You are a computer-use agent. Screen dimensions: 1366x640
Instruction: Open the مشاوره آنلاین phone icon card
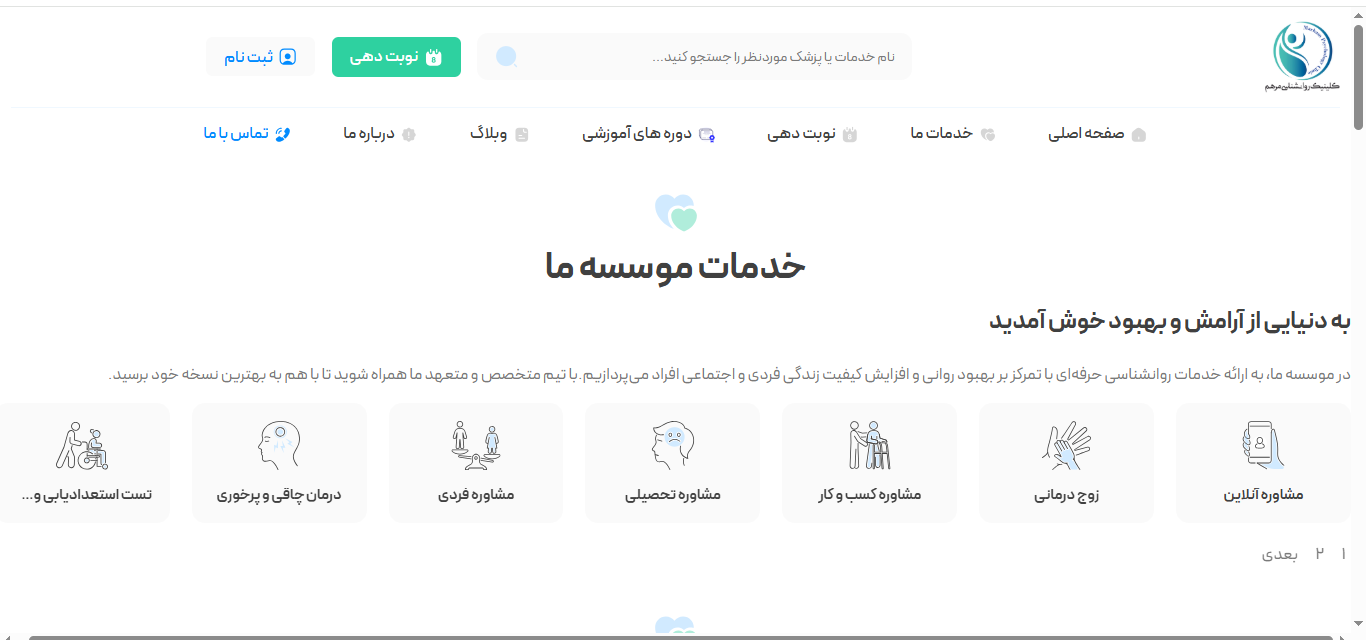tap(1263, 445)
